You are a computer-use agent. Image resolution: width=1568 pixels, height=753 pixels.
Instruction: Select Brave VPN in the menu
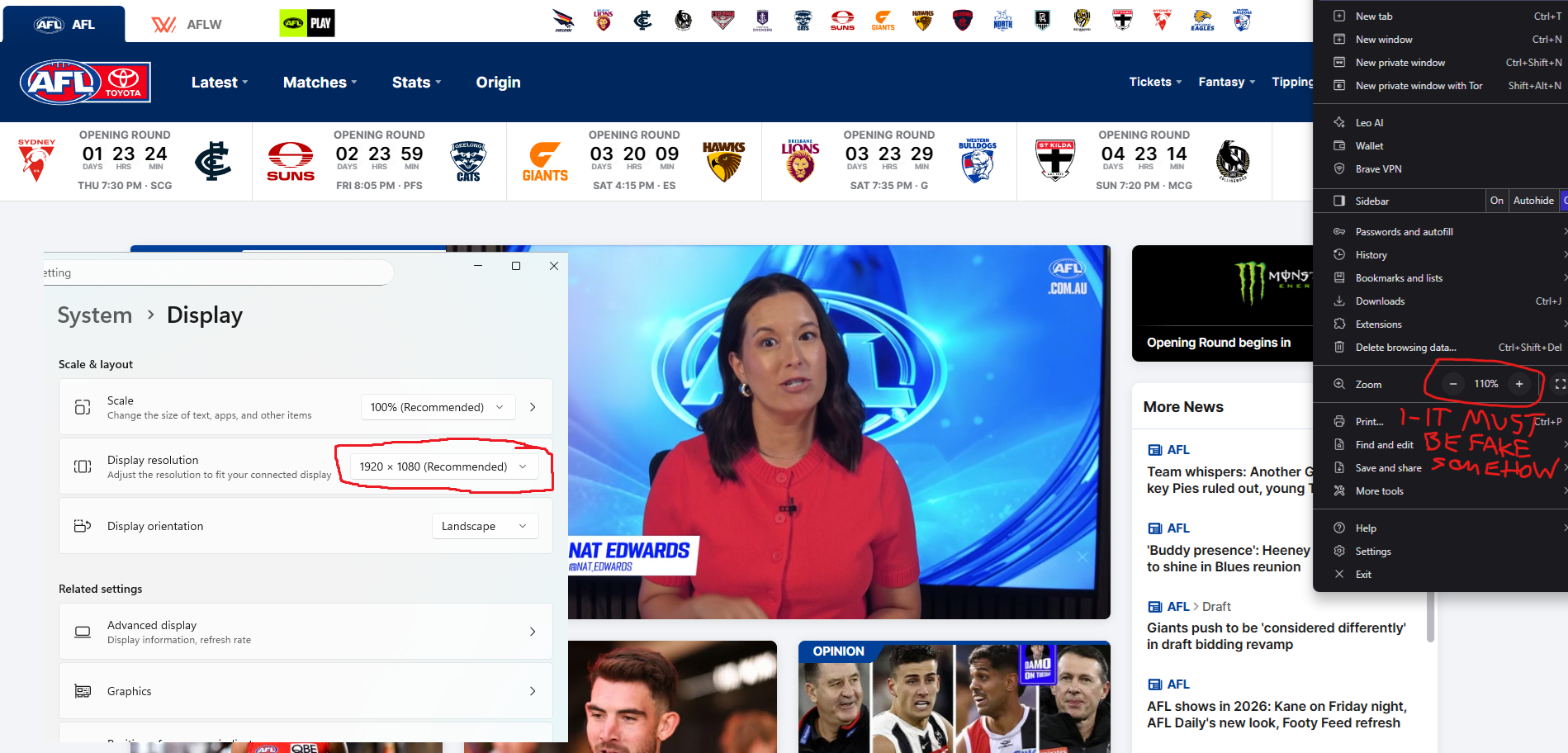click(x=1440, y=169)
